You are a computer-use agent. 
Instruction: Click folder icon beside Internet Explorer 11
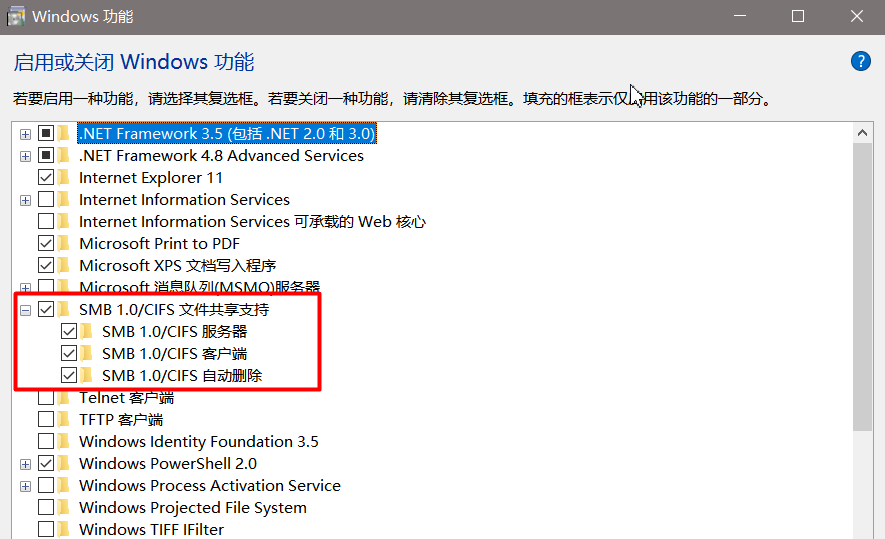click(63, 178)
